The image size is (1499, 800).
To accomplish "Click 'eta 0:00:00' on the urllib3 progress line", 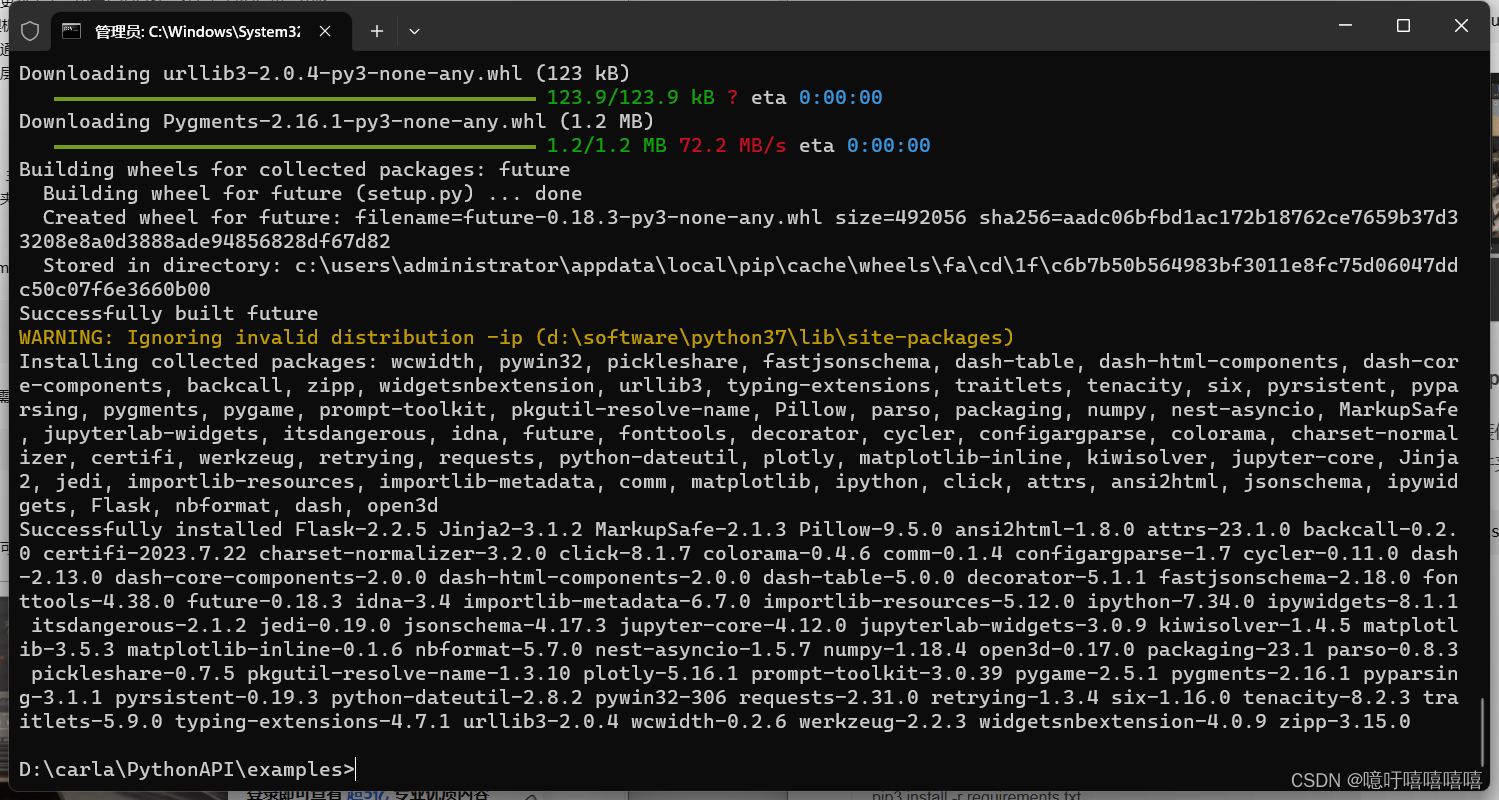I will pyautogui.click(x=817, y=97).
